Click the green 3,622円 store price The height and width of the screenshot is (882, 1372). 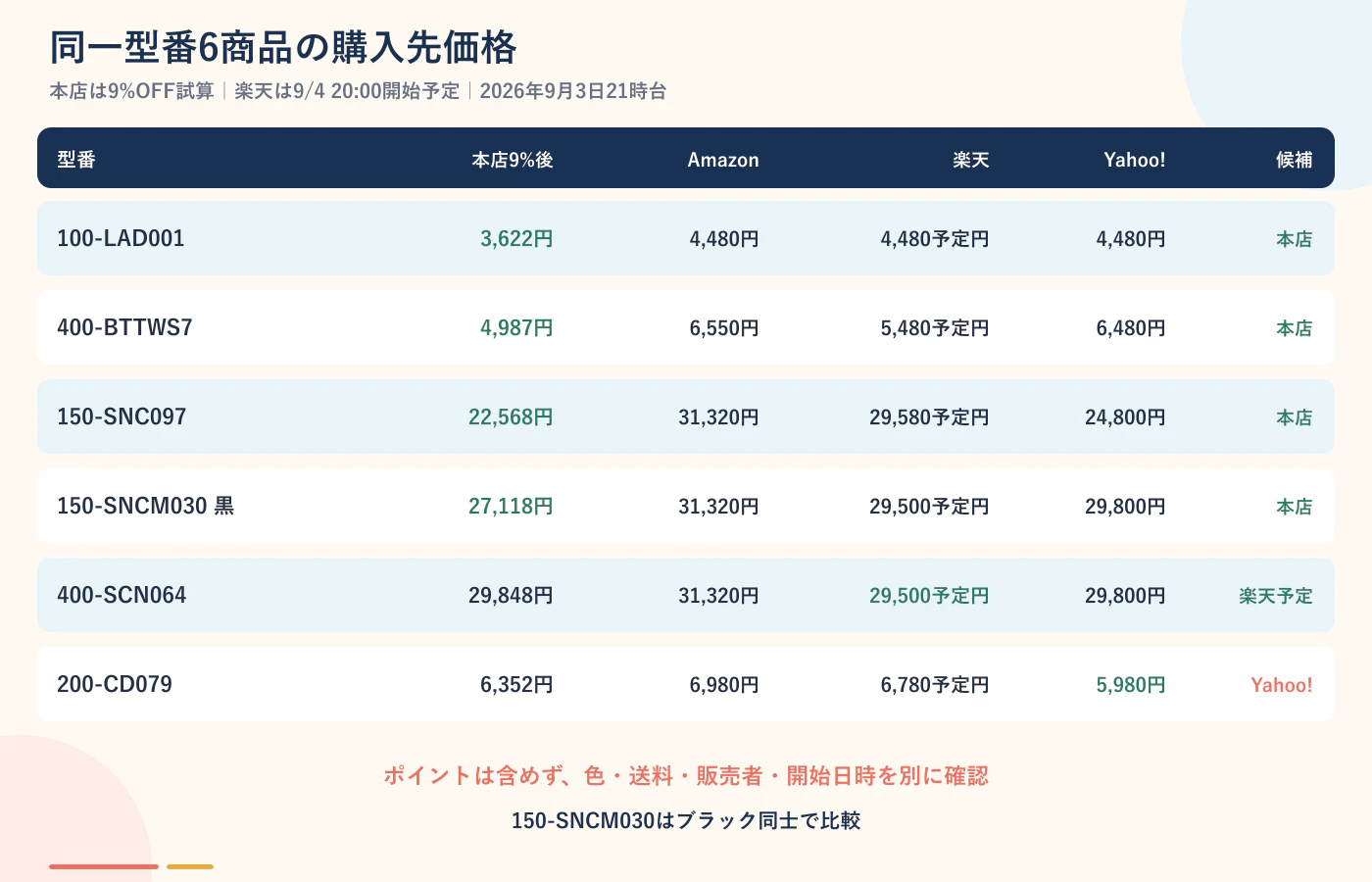tap(516, 239)
